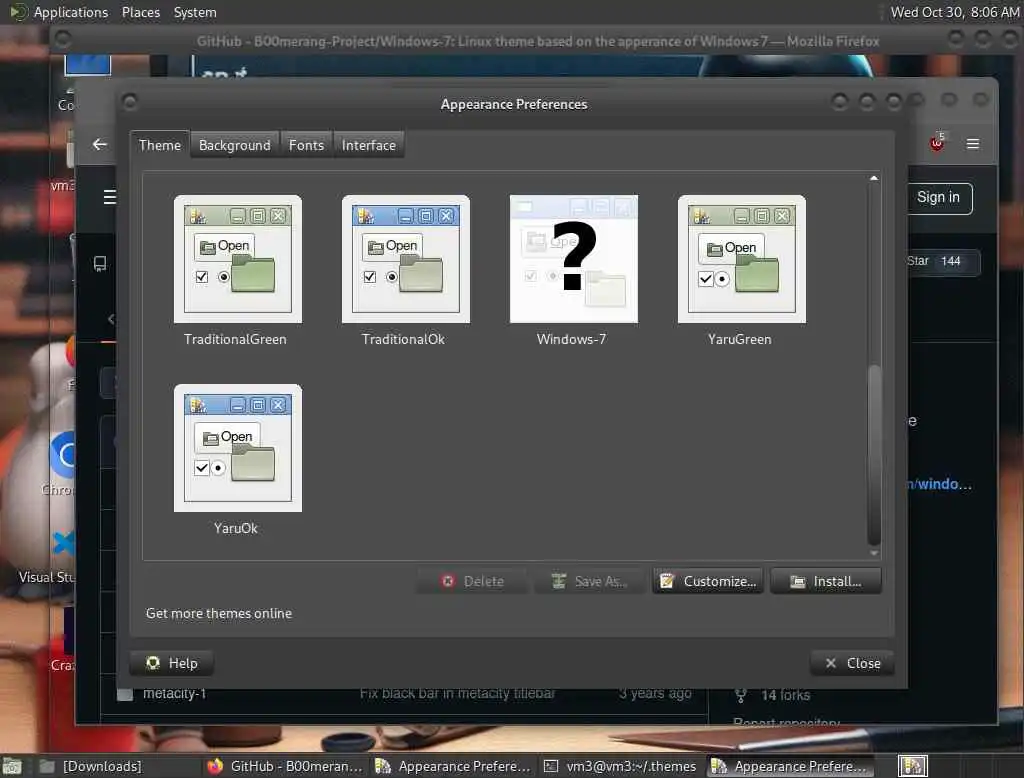The image size is (1024, 778).
Task: Close the Appearance Preferences dialog
Action: (x=852, y=663)
